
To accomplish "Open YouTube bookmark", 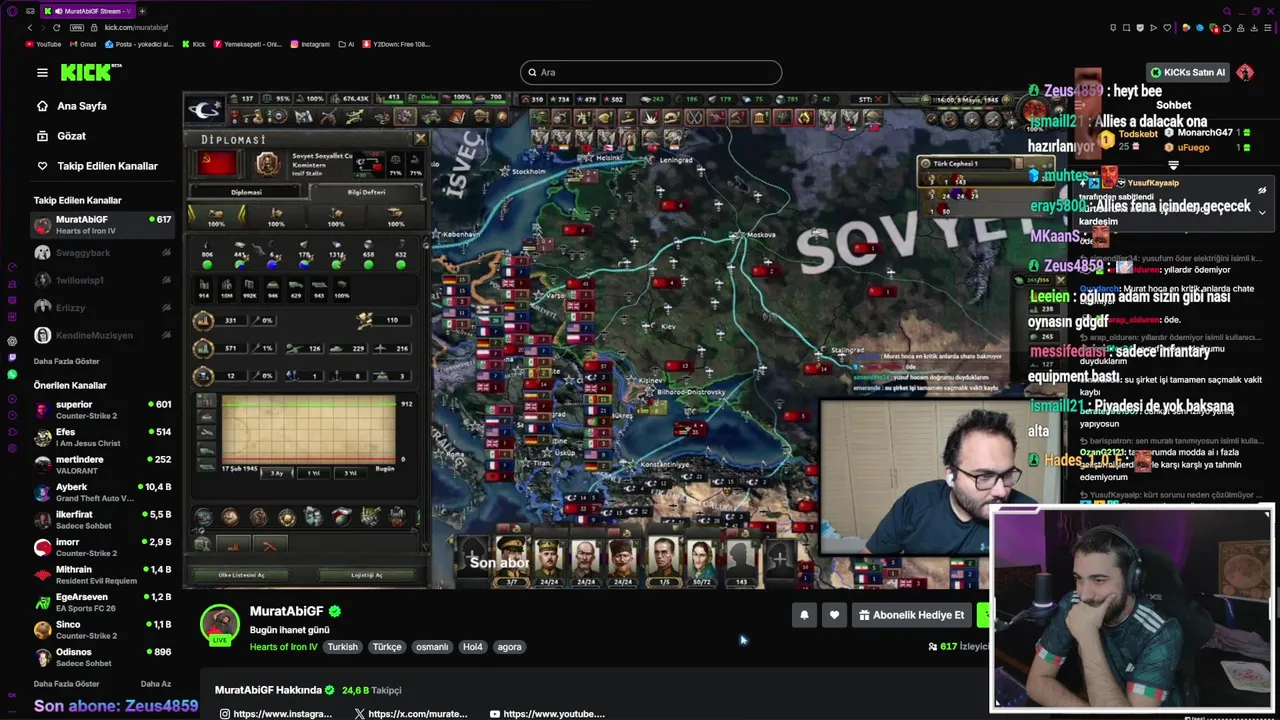I will click(x=42, y=44).
